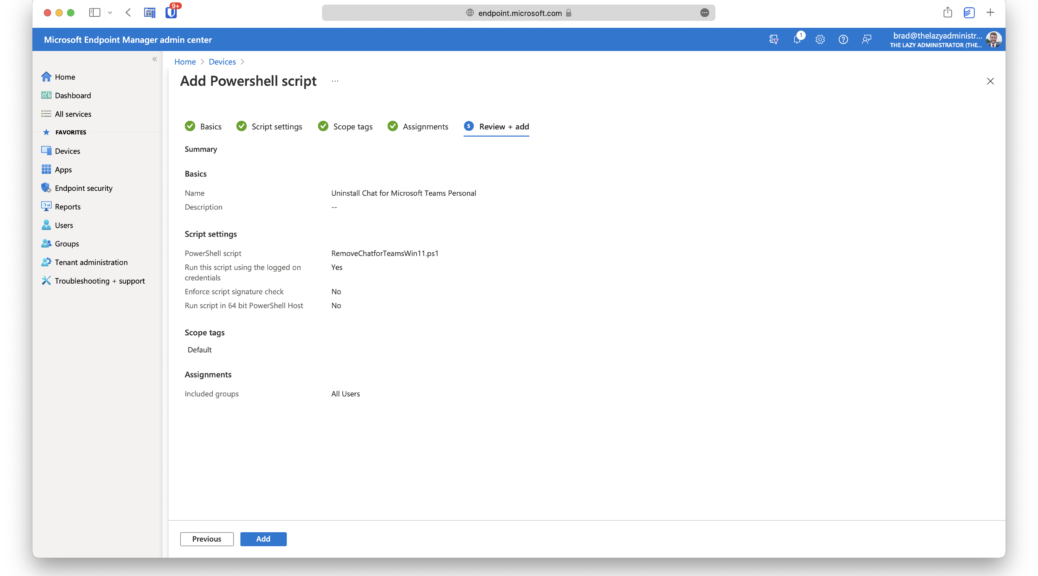Follow the Home breadcrumb link

click(185, 62)
